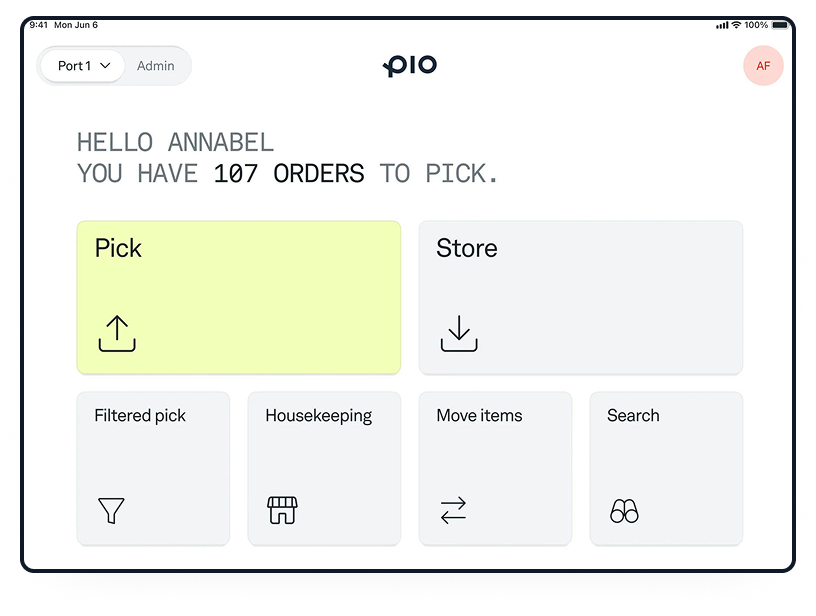This screenshot has width=816, height=616.
Task: Select the Search tile label
Action: pos(633,416)
